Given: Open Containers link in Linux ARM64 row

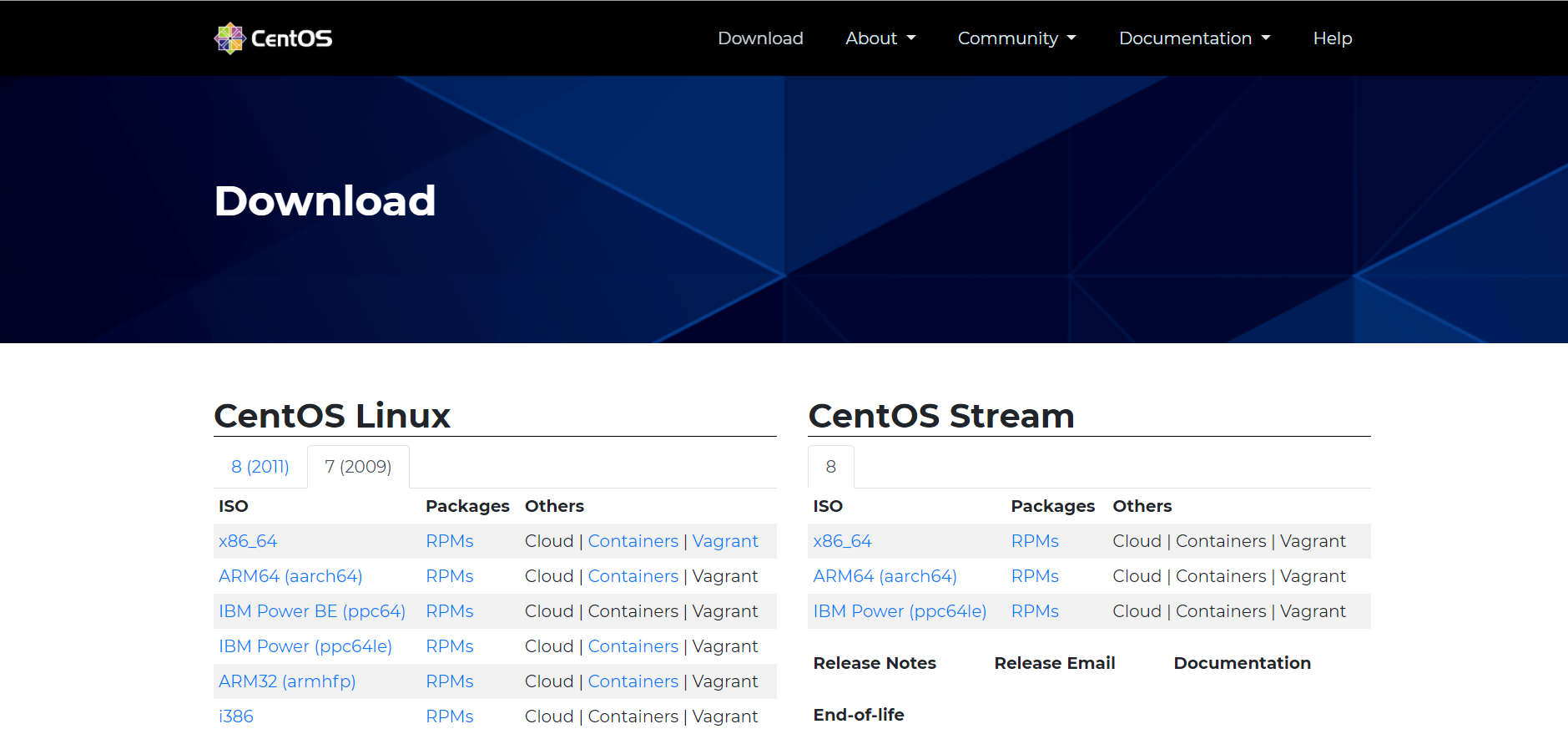Looking at the screenshot, I should pos(633,576).
